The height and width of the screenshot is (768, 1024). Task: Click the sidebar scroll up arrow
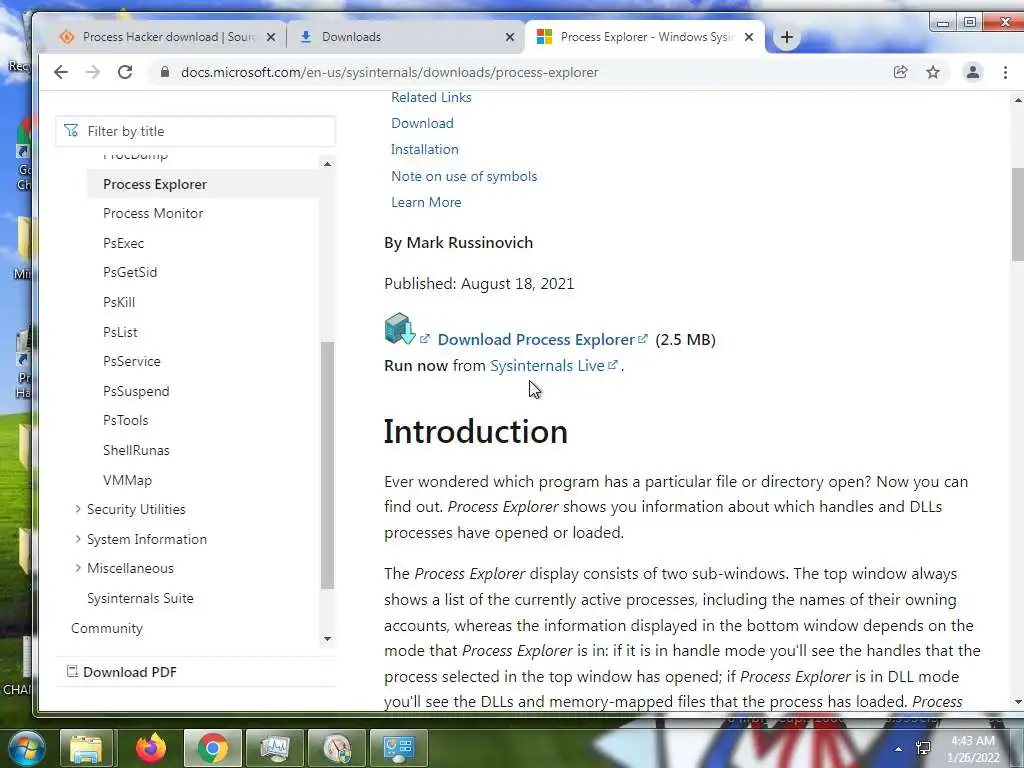(x=327, y=164)
